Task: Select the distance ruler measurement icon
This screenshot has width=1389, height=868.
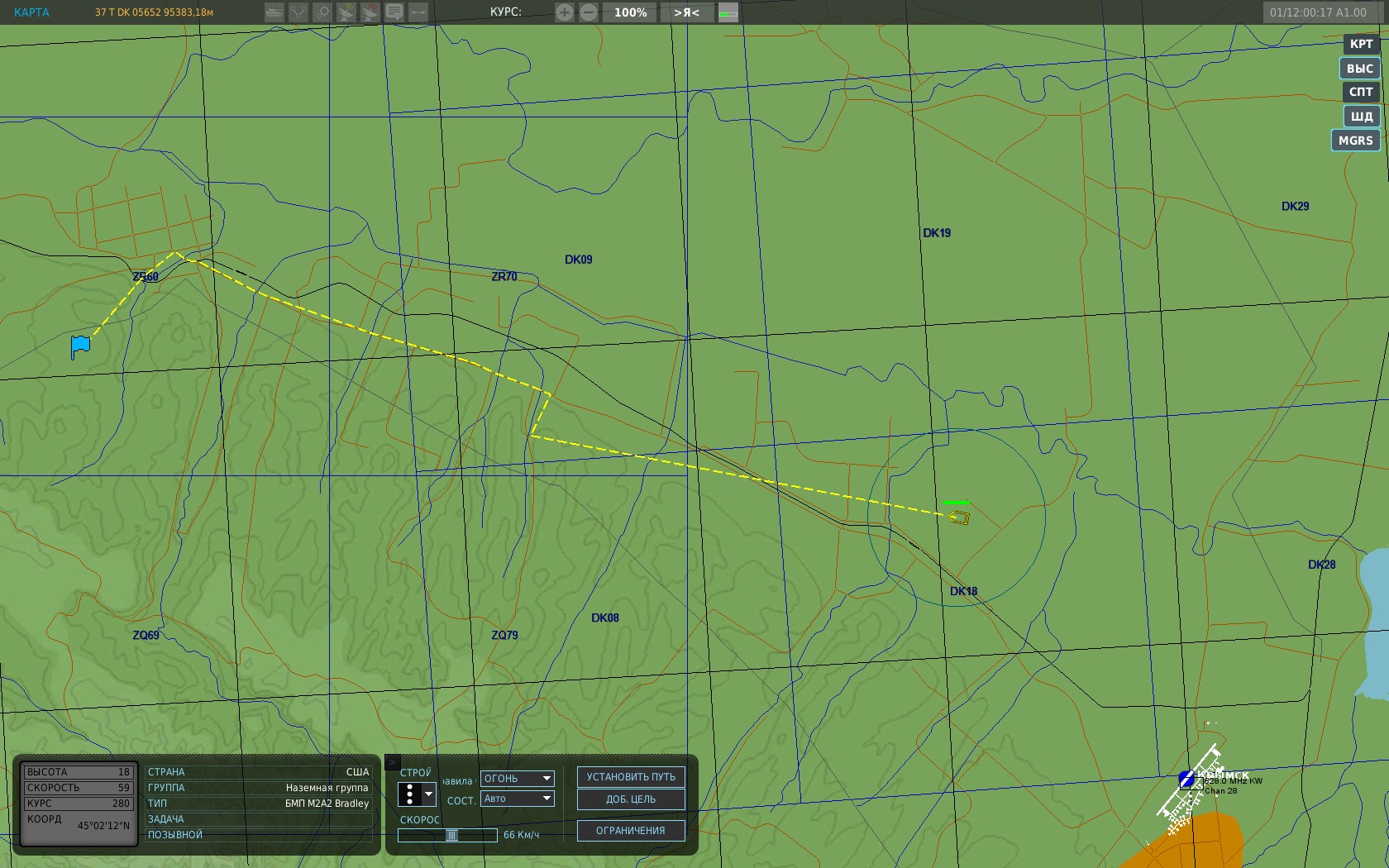Action: pos(418,12)
